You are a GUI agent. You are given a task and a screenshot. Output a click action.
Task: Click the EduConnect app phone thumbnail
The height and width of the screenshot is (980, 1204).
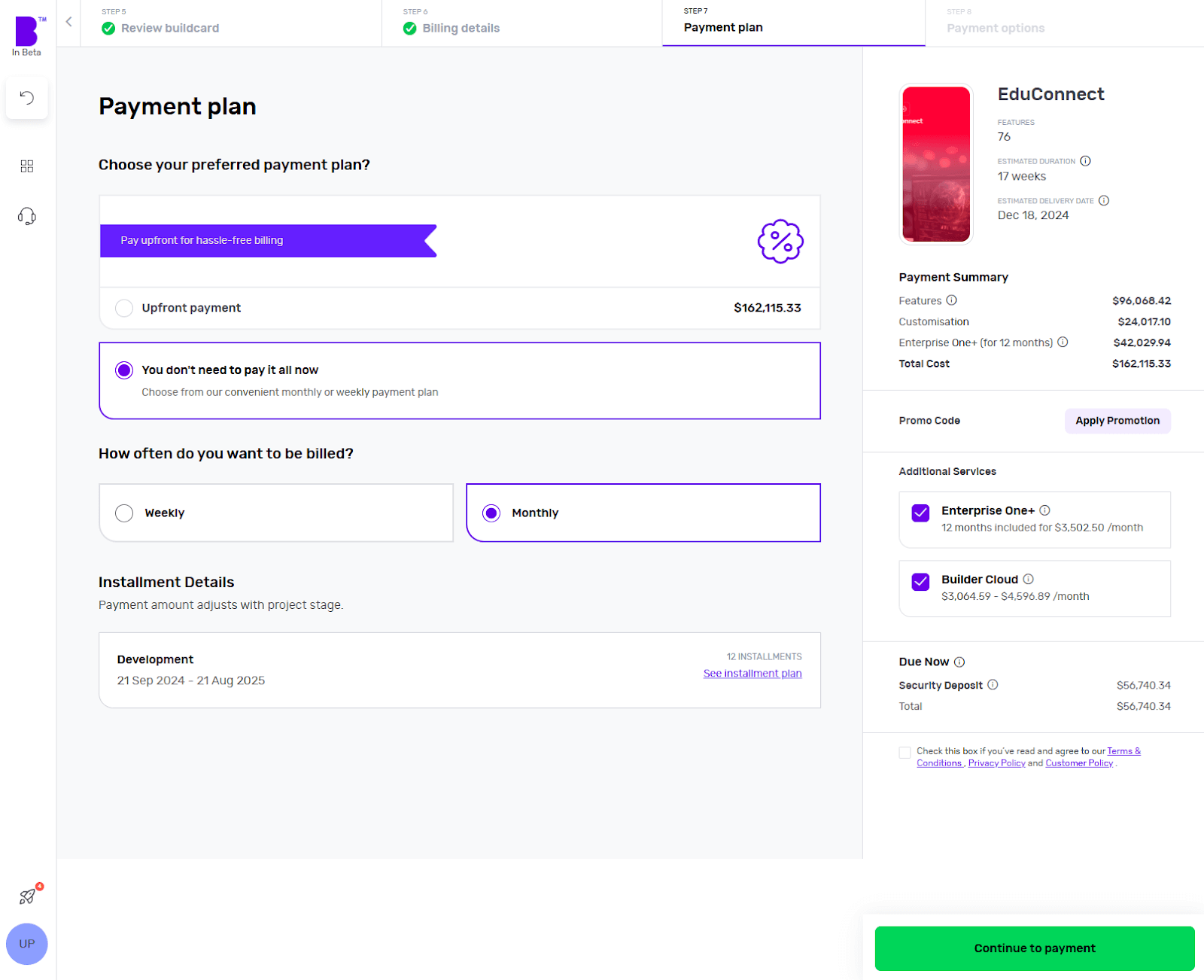point(936,164)
